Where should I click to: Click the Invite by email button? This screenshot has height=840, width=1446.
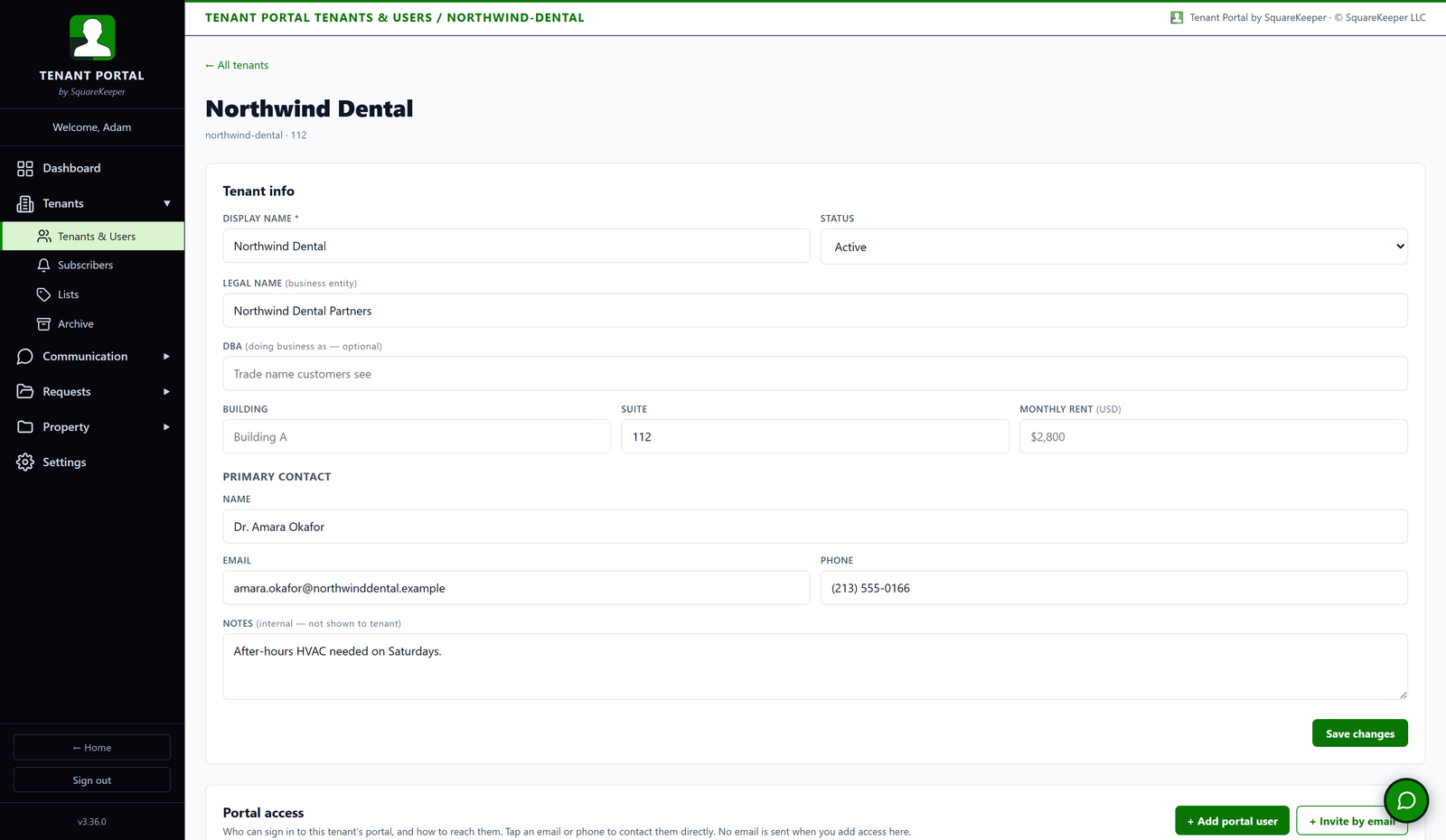tap(1351, 821)
